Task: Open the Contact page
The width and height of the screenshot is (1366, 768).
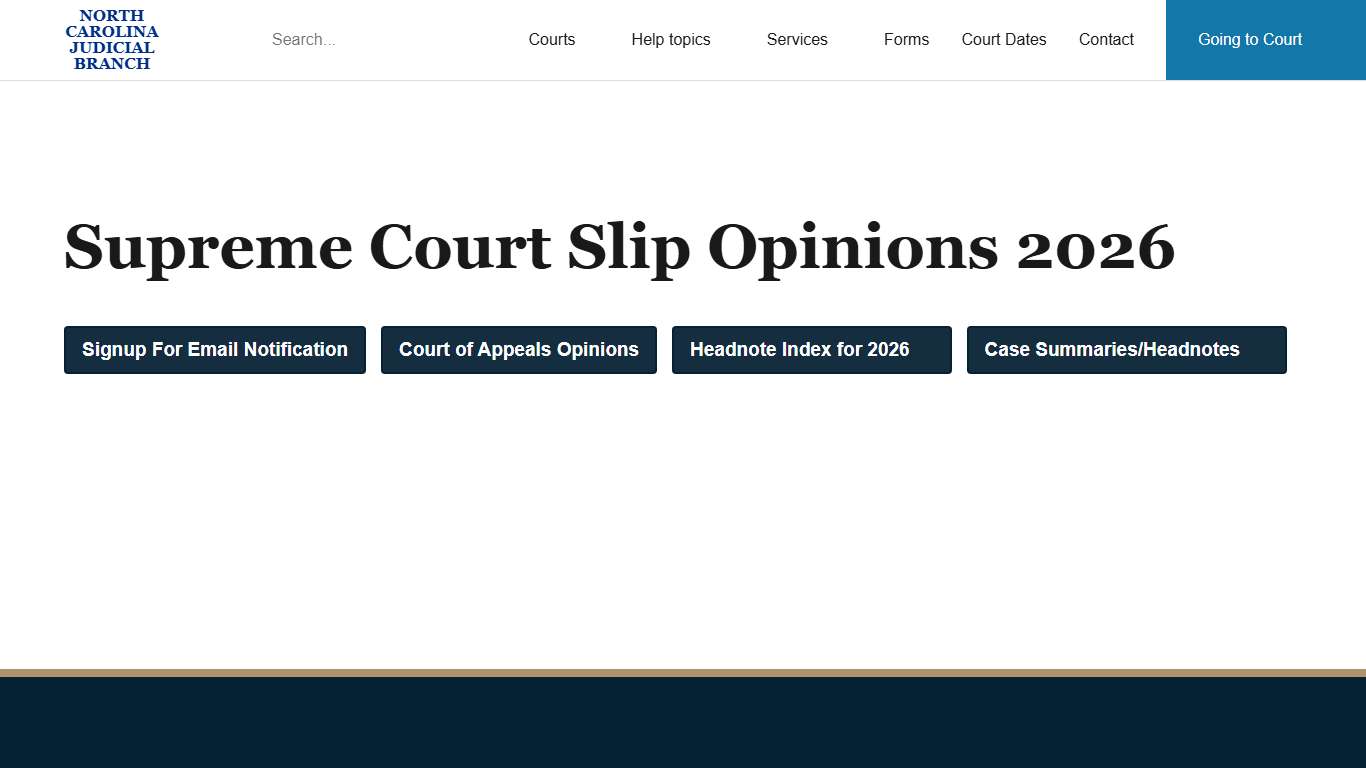Action: [1106, 40]
